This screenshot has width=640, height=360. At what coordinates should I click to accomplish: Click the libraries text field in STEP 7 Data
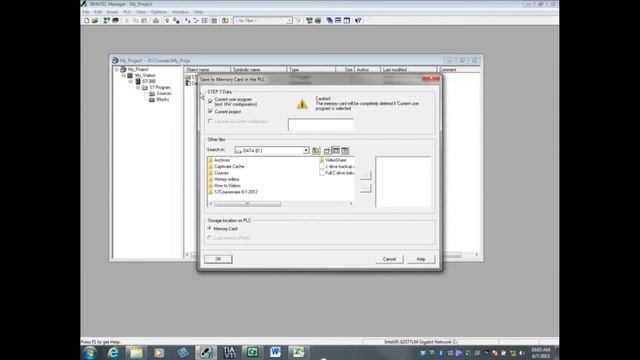coord(321,125)
